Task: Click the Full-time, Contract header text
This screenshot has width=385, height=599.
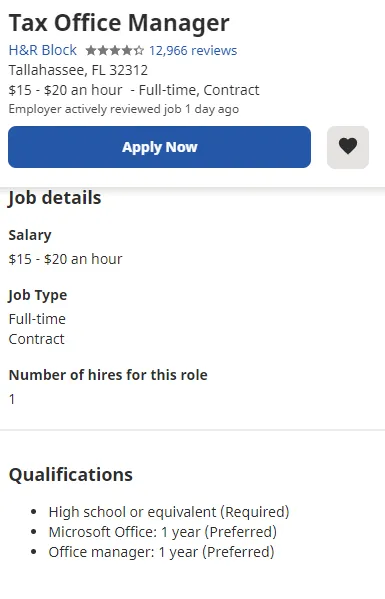Action: pyautogui.click(x=199, y=90)
